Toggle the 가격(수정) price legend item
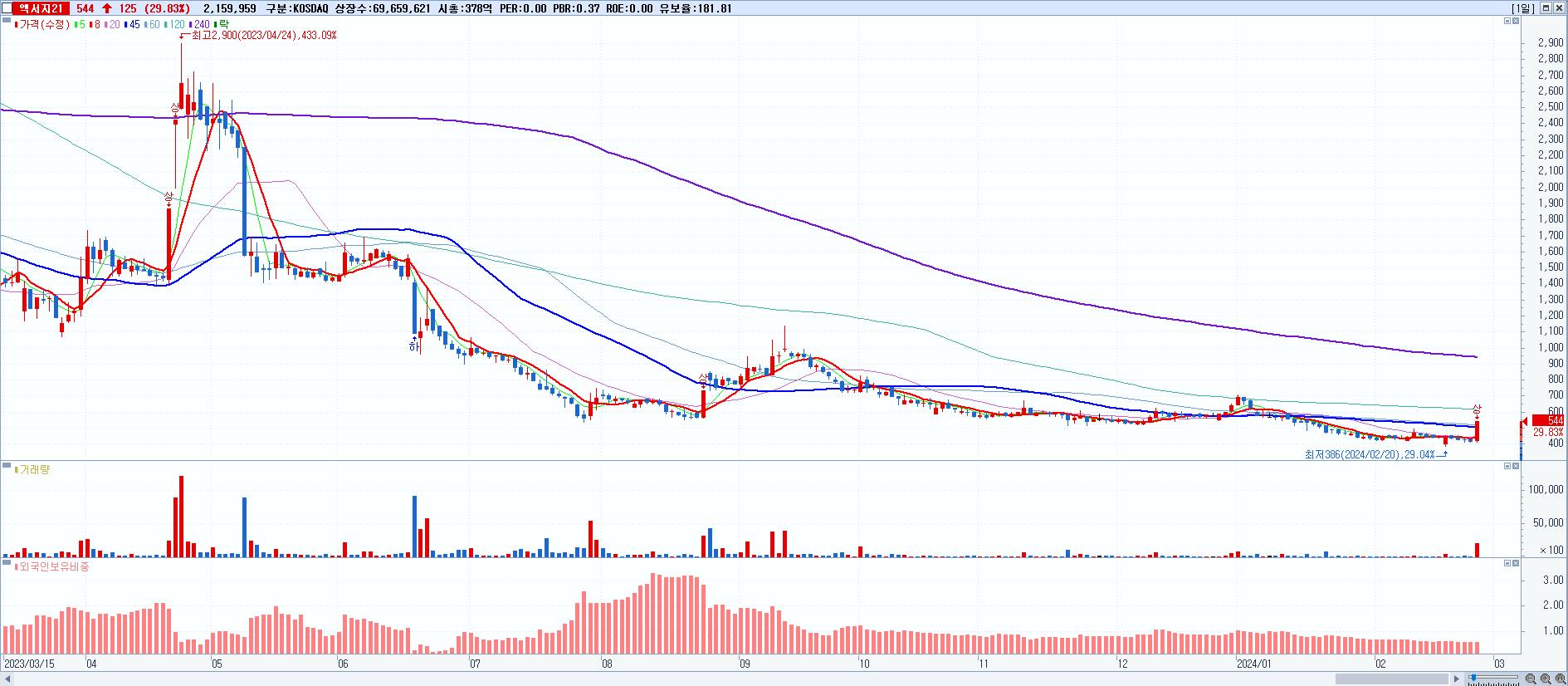Viewport: 1568px width, 686px height. 44,25
